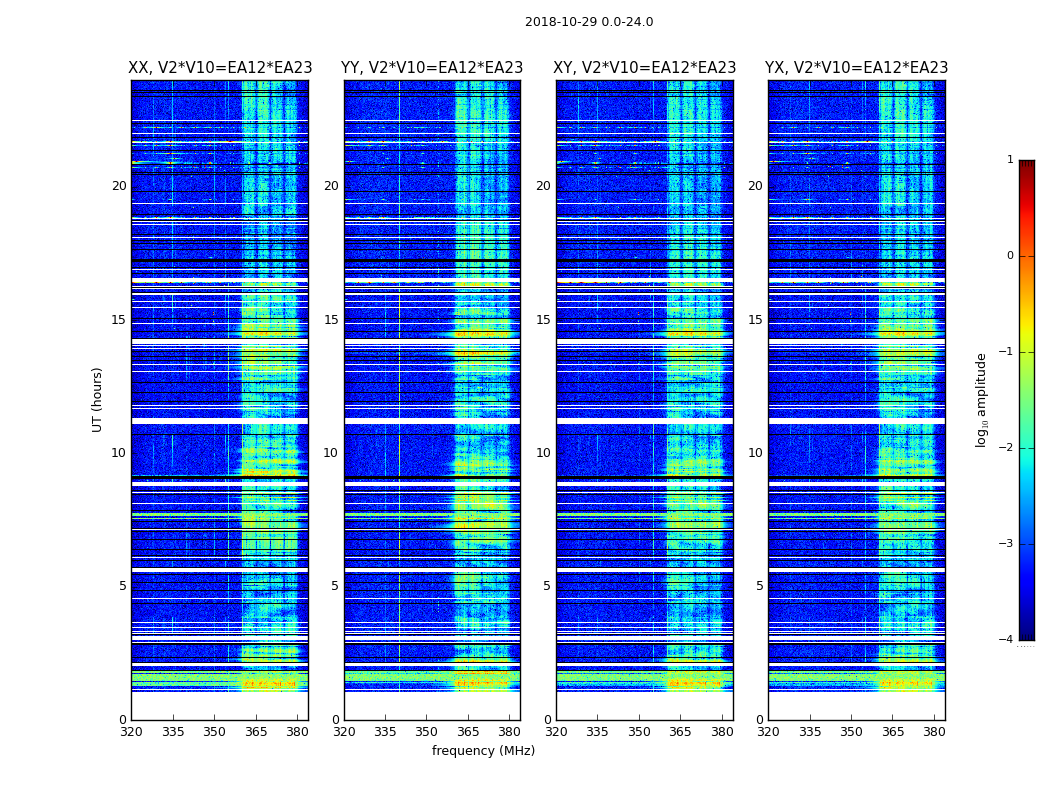The width and height of the screenshot is (1050, 800).
Task: Click the YY polarization panel title
Action: 432,68
